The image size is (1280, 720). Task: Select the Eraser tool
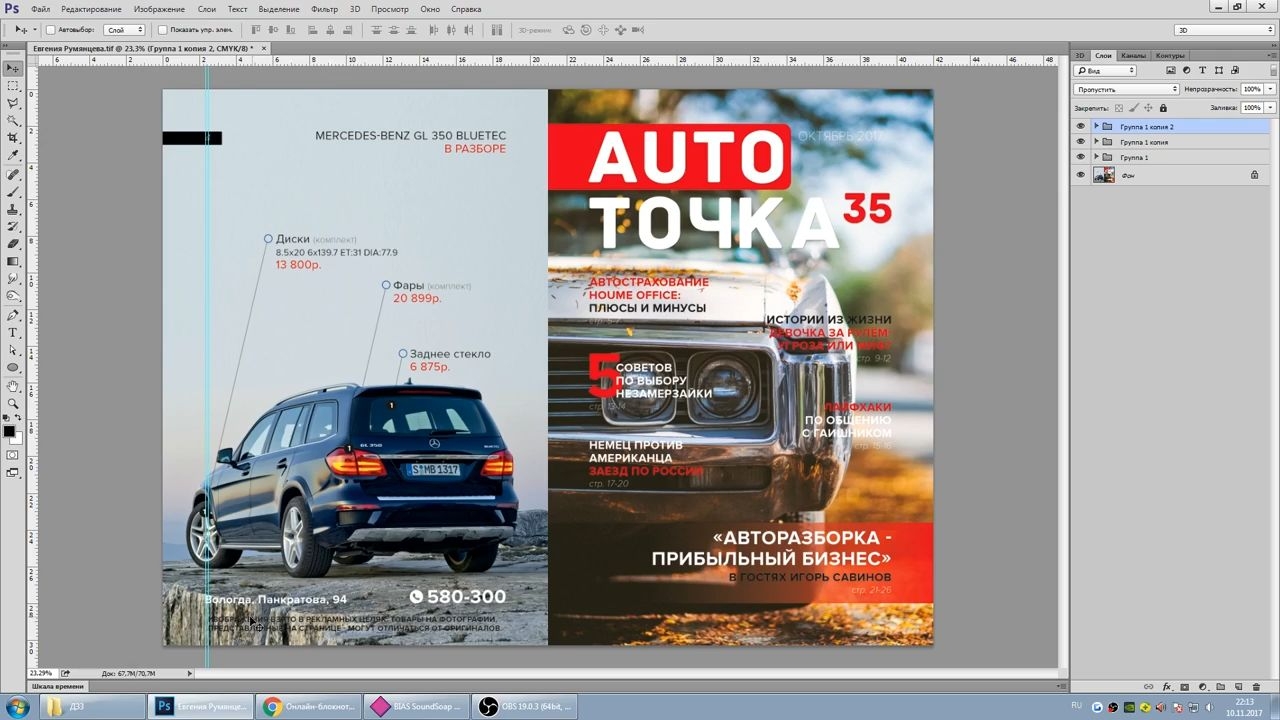point(13,244)
